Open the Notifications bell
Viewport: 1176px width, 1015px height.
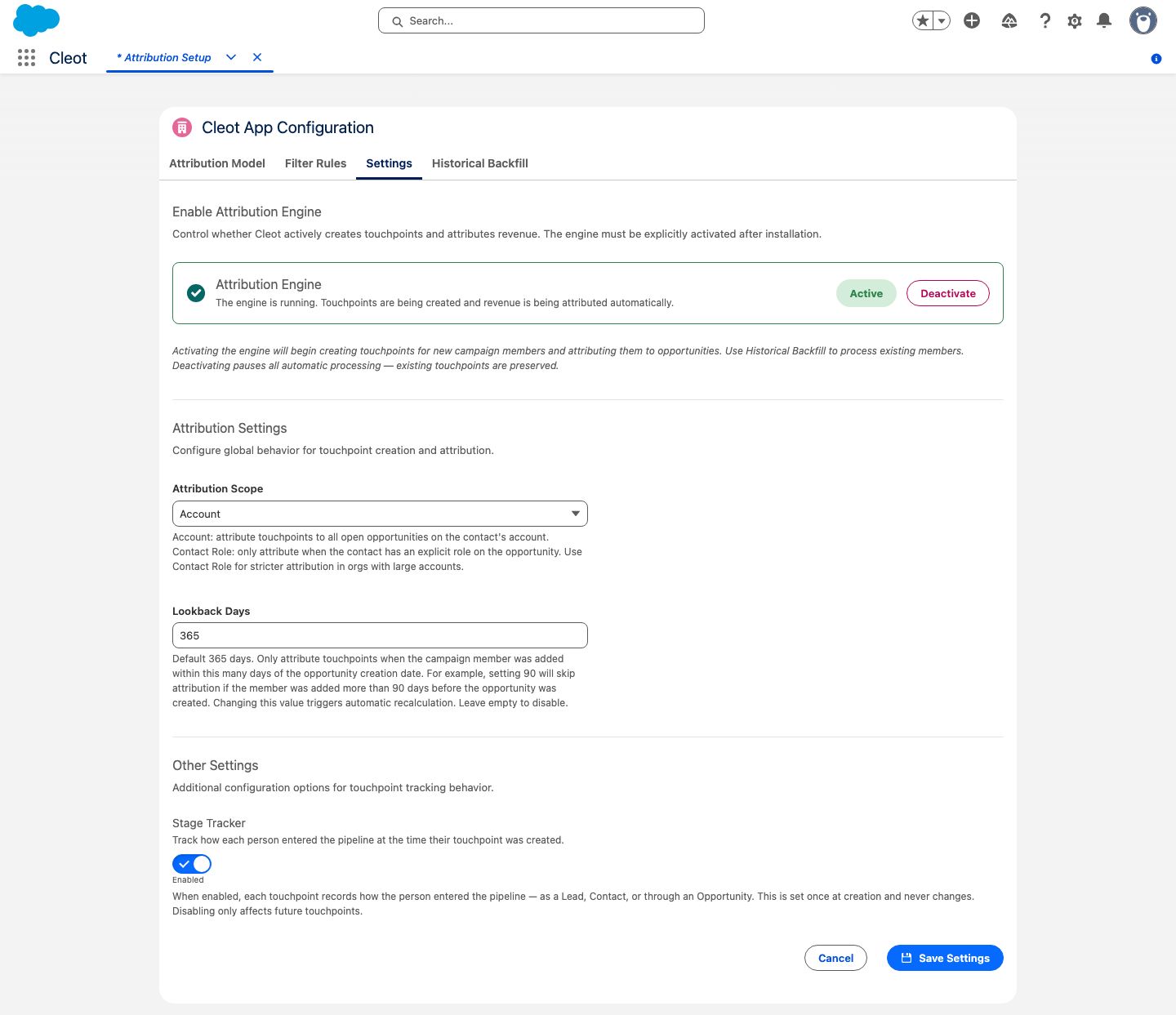coord(1104,20)
